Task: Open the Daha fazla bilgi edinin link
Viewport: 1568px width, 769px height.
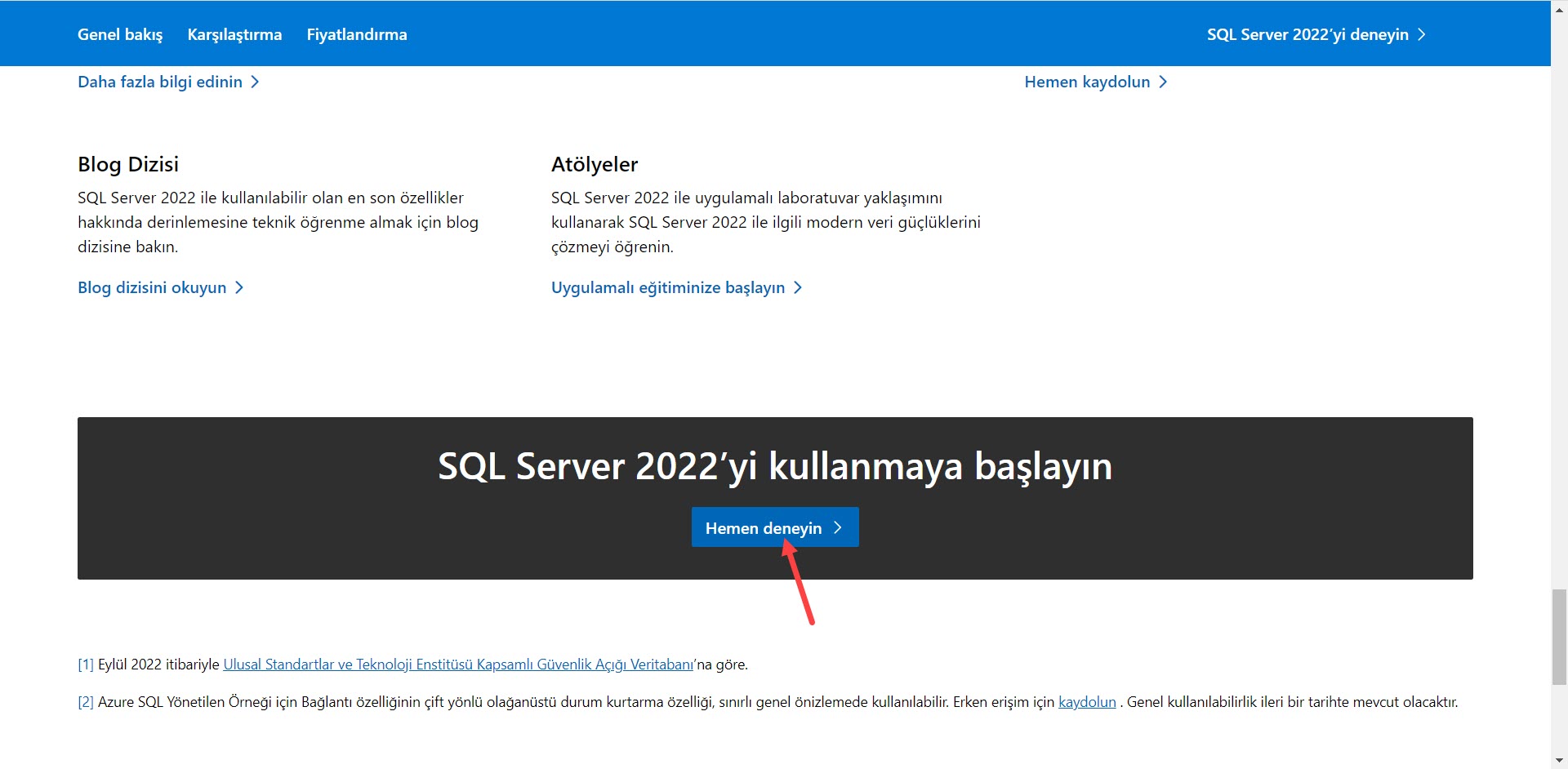Action: pyautogui.click(x=159, y=82)
